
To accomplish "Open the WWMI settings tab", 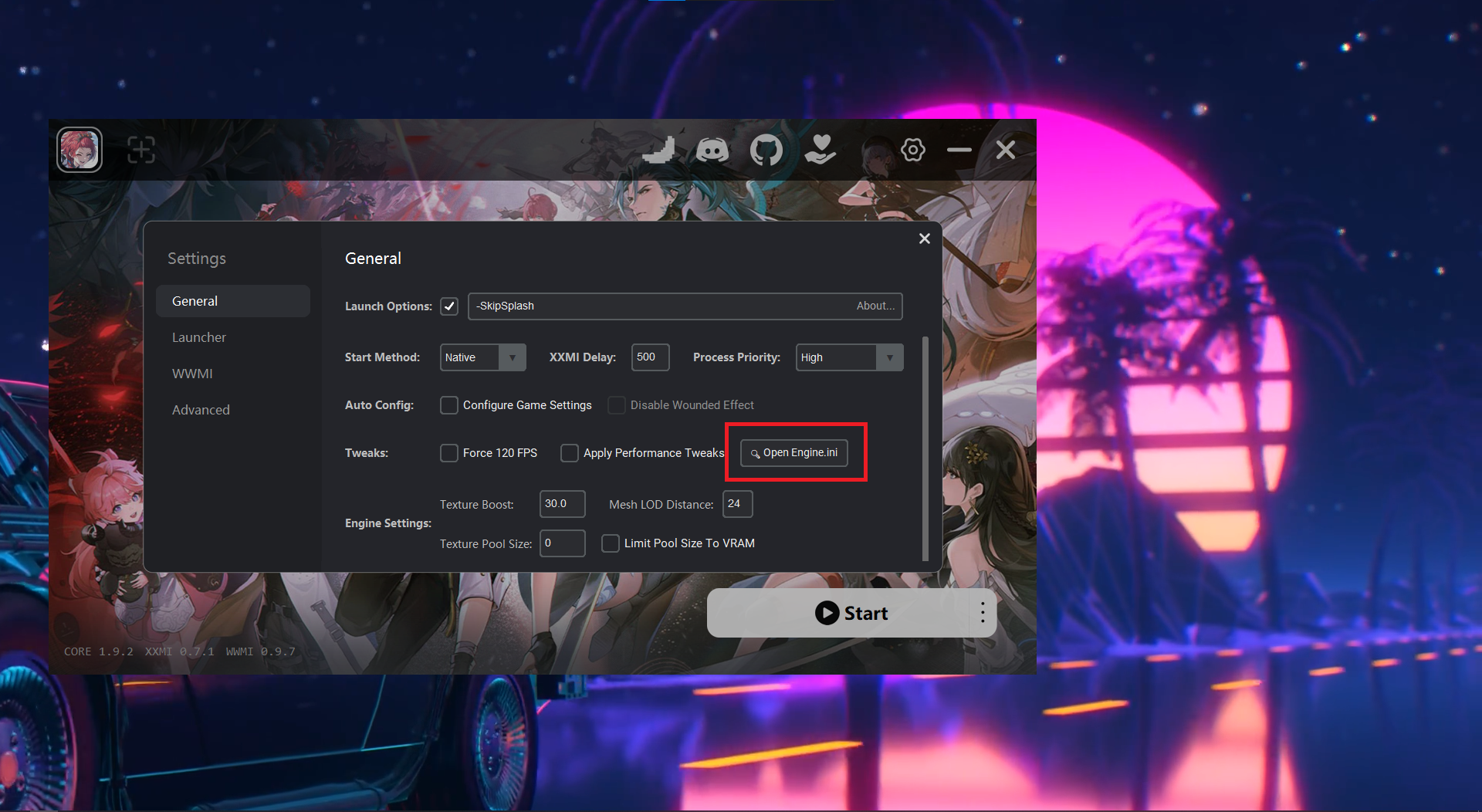I will [x=233, y=374].
